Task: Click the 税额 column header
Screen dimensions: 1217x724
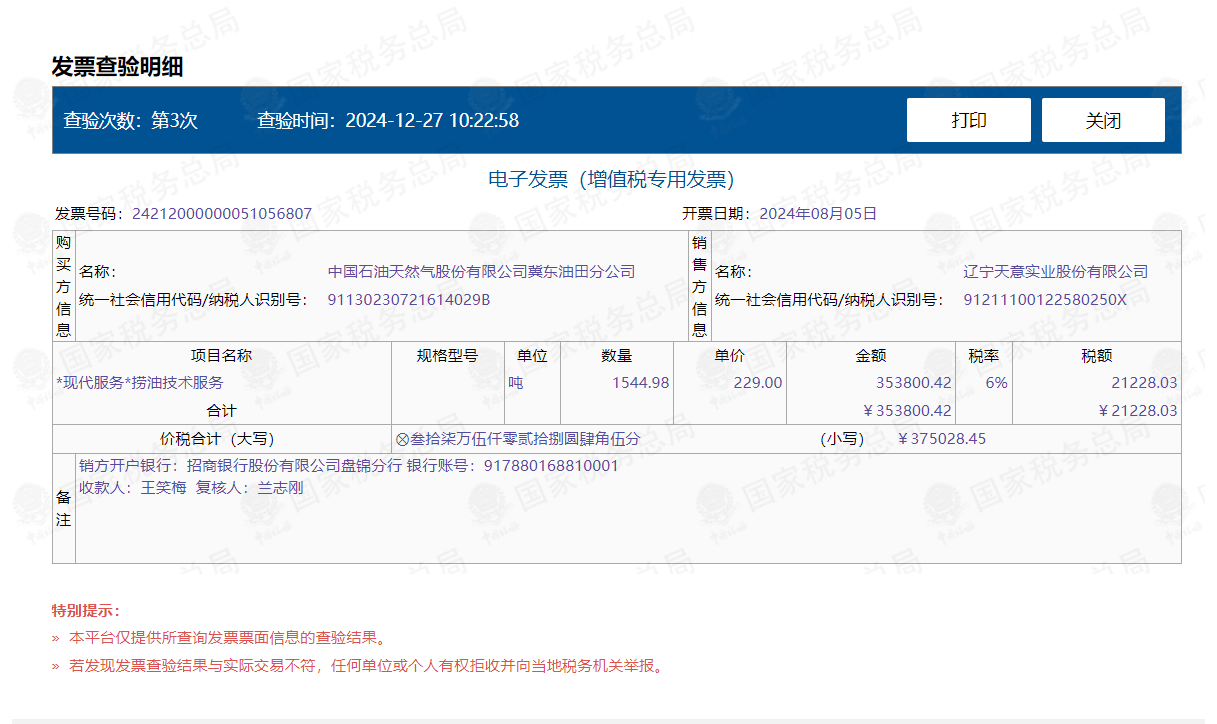Action: pyautogui.click(x=1097, y=355)
